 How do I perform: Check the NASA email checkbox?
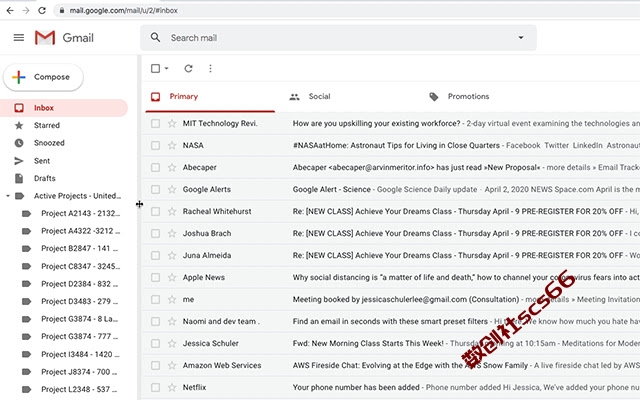click(156, 145)
